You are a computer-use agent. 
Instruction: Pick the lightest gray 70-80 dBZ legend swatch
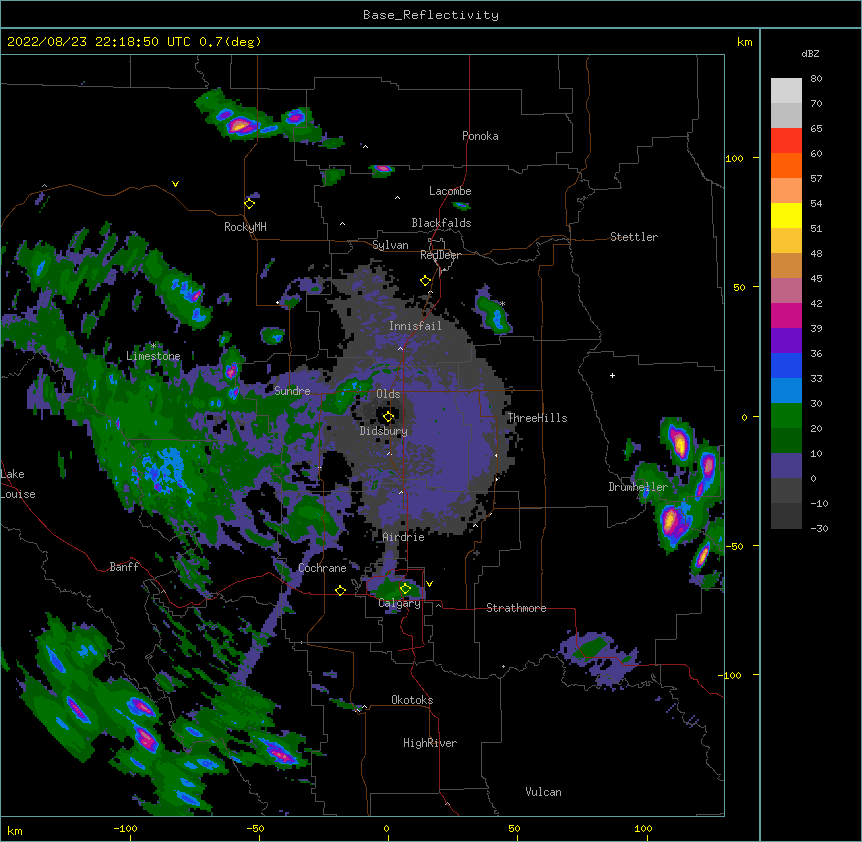click(786, 91)
